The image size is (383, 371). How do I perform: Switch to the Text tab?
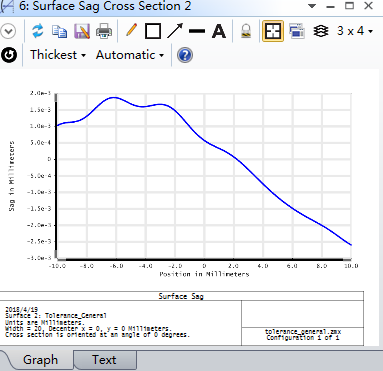pyautogui.click(x=104, y=360)
